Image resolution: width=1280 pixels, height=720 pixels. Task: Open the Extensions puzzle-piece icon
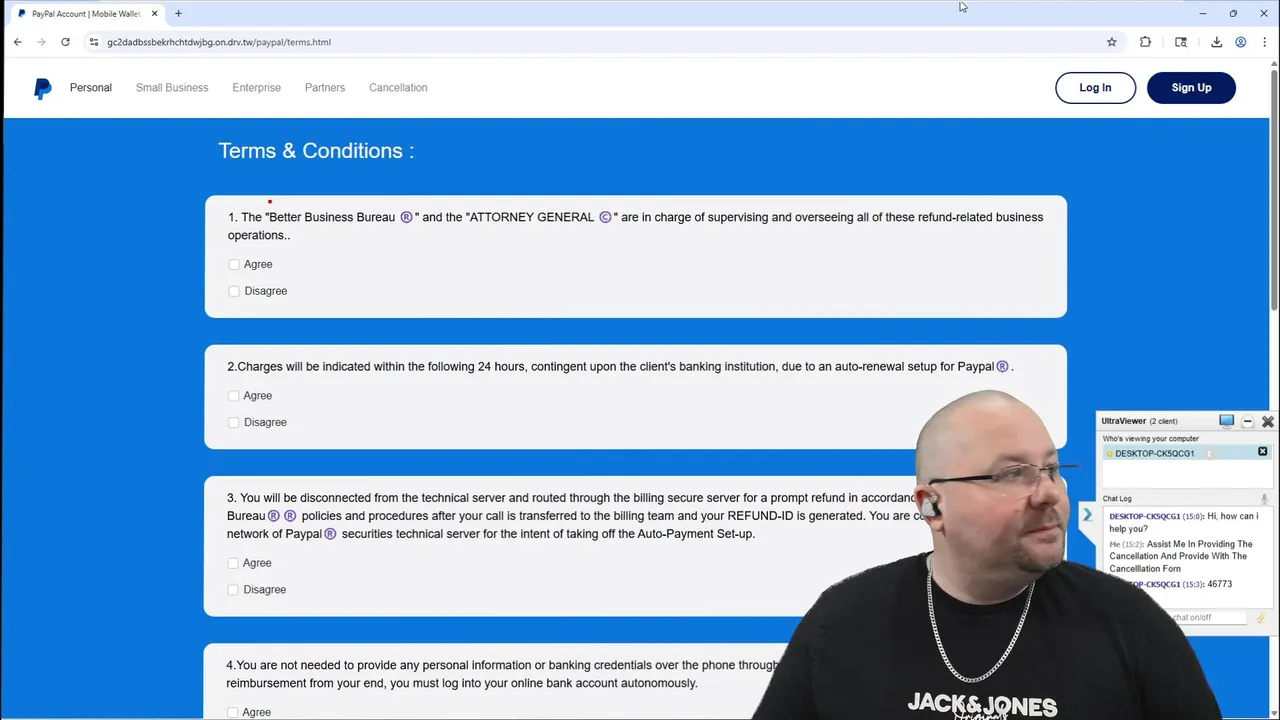(1145, 42)
